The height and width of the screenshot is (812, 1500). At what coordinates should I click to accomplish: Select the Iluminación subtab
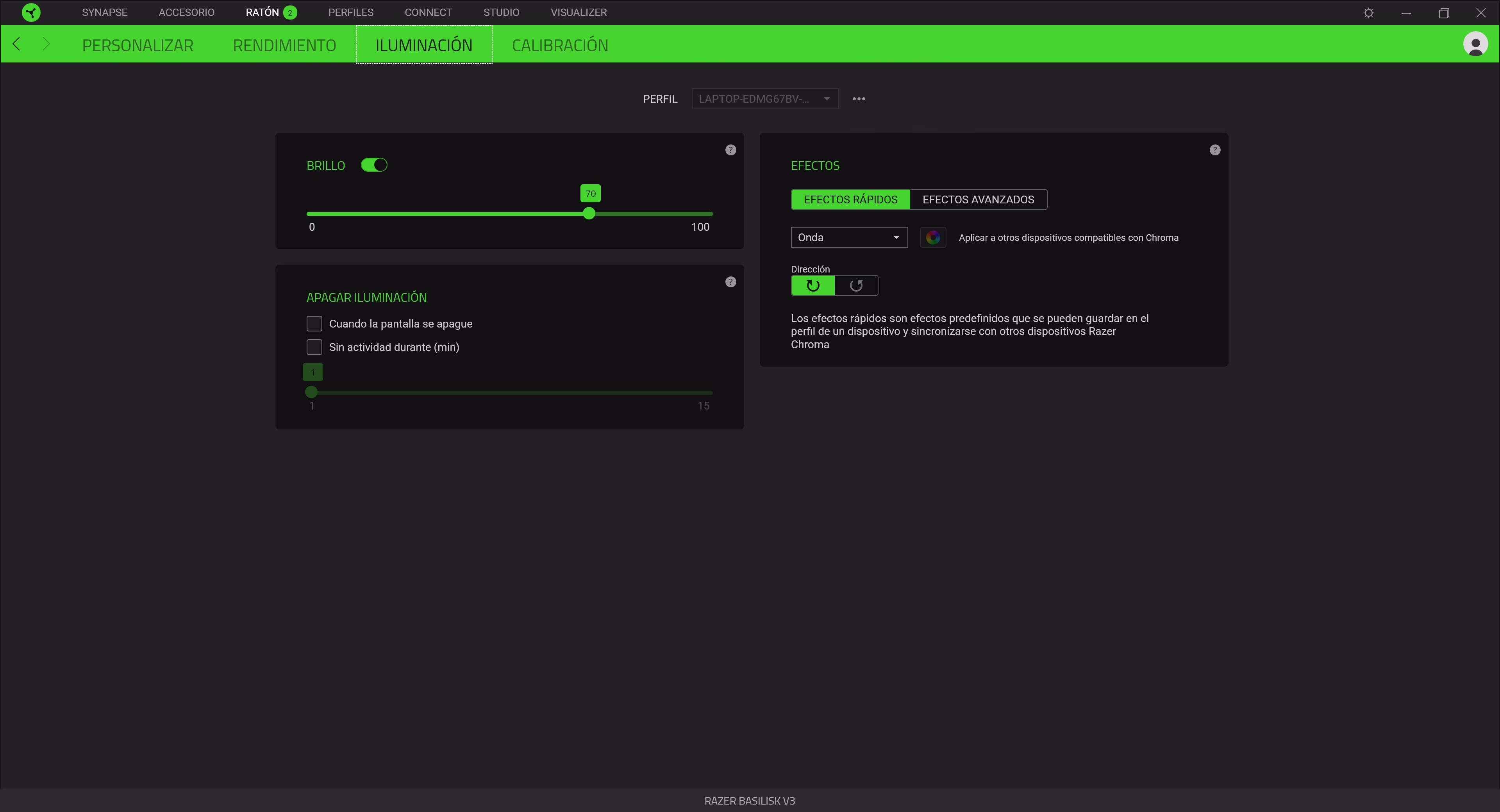coord(424,45)
